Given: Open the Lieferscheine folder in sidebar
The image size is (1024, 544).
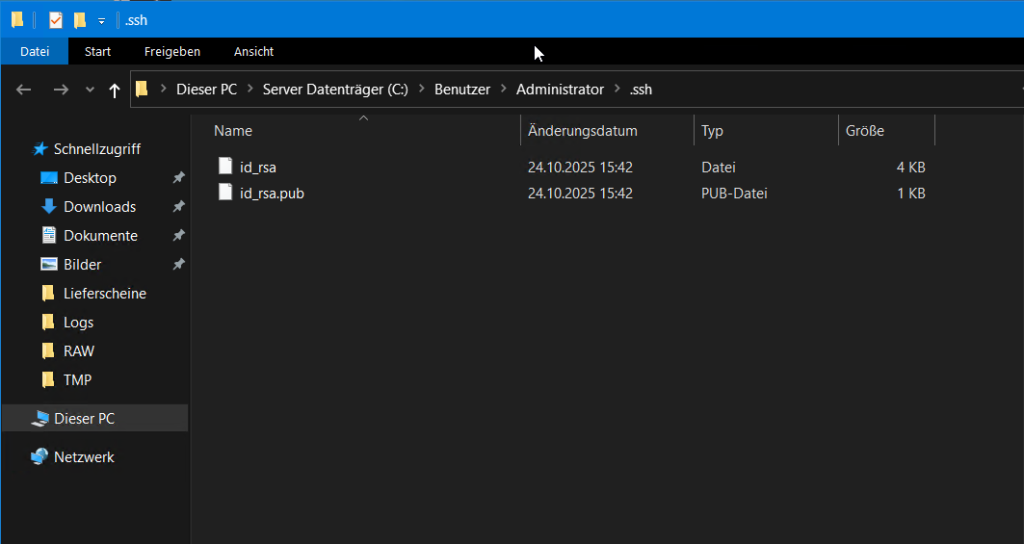Looking at the screenshot, I should (104, 294).
